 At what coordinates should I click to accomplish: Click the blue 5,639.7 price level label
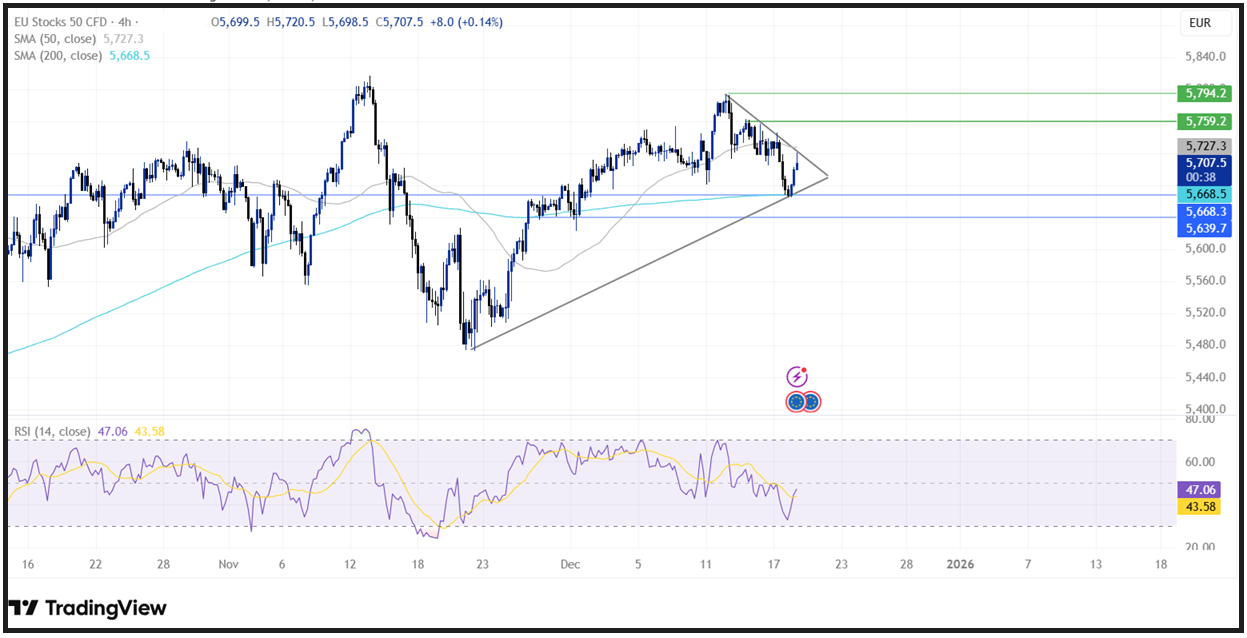point(1204,228)
